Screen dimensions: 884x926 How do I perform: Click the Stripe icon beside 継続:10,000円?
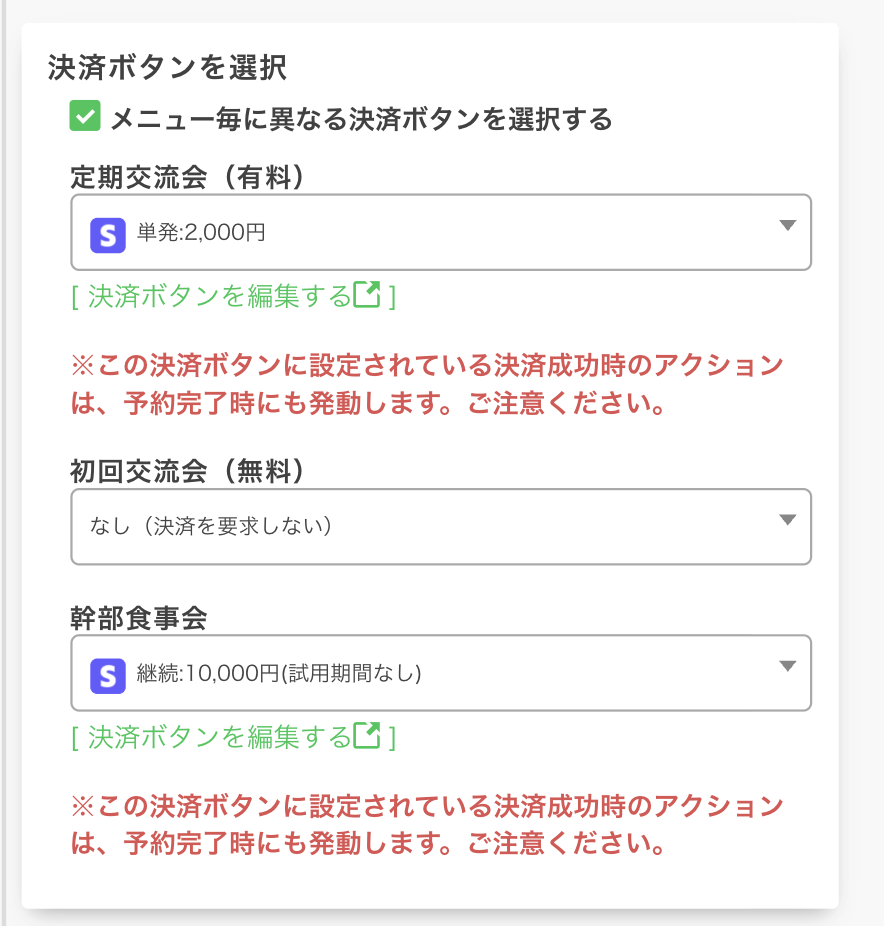[x=107, y=674]
